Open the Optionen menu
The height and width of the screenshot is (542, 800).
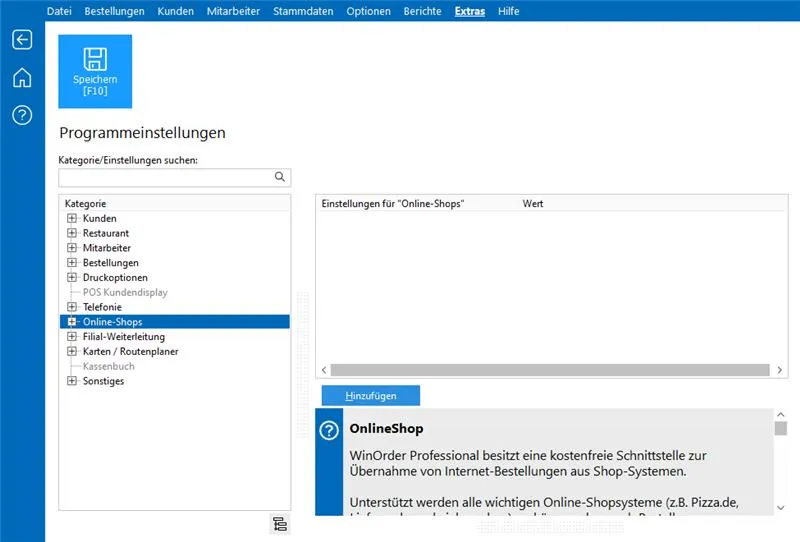pyautogui.click(x=368, y=11)
